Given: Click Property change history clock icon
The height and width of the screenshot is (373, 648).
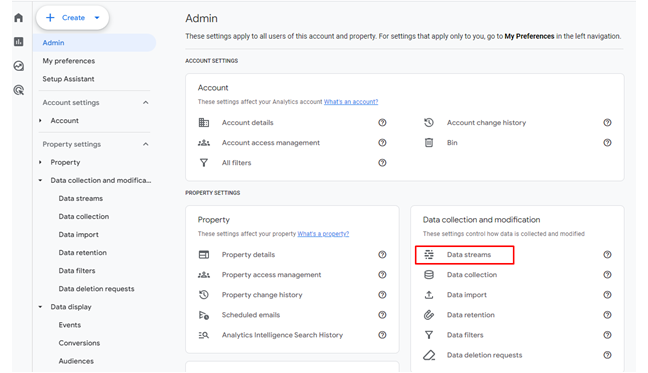Looking at the screenshot, I should [x=204, y=295].
